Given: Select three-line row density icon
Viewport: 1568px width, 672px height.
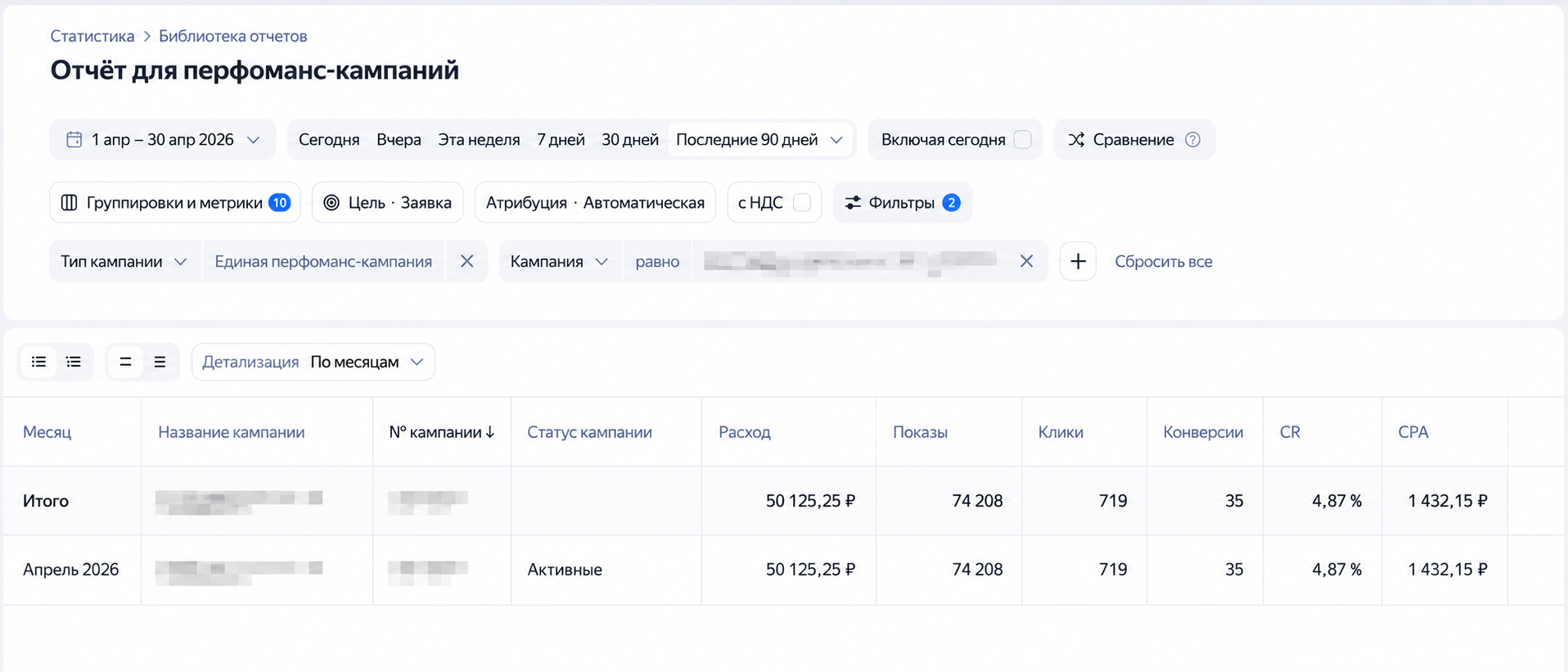Looking at the screenshot, I should coord(160,362).
